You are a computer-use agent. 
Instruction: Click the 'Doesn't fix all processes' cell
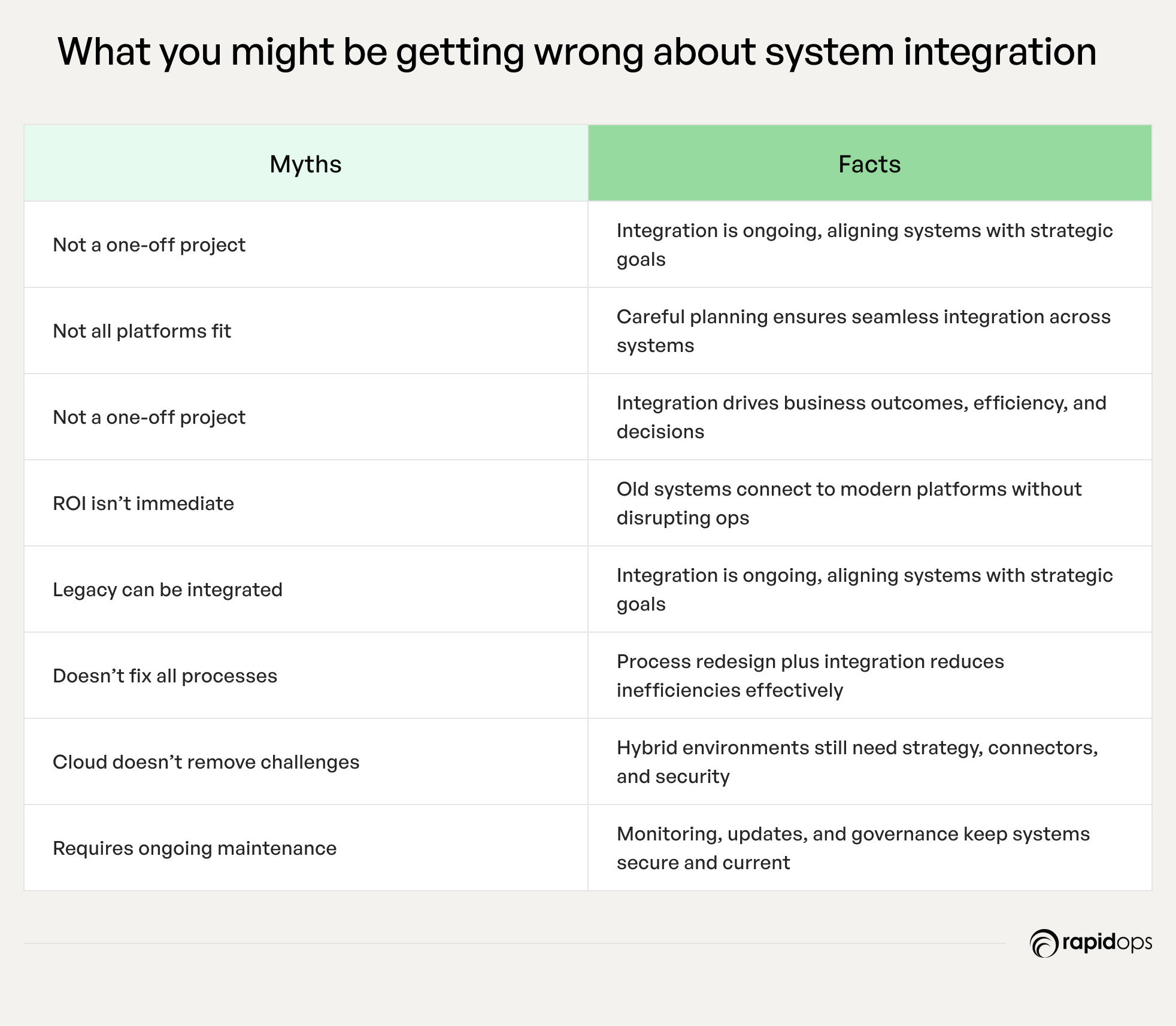165,676
